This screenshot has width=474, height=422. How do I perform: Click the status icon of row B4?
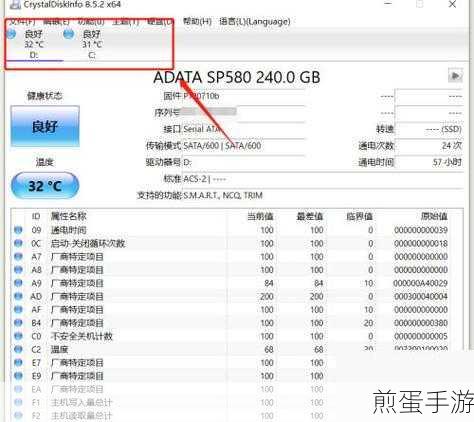click(18, 323)
